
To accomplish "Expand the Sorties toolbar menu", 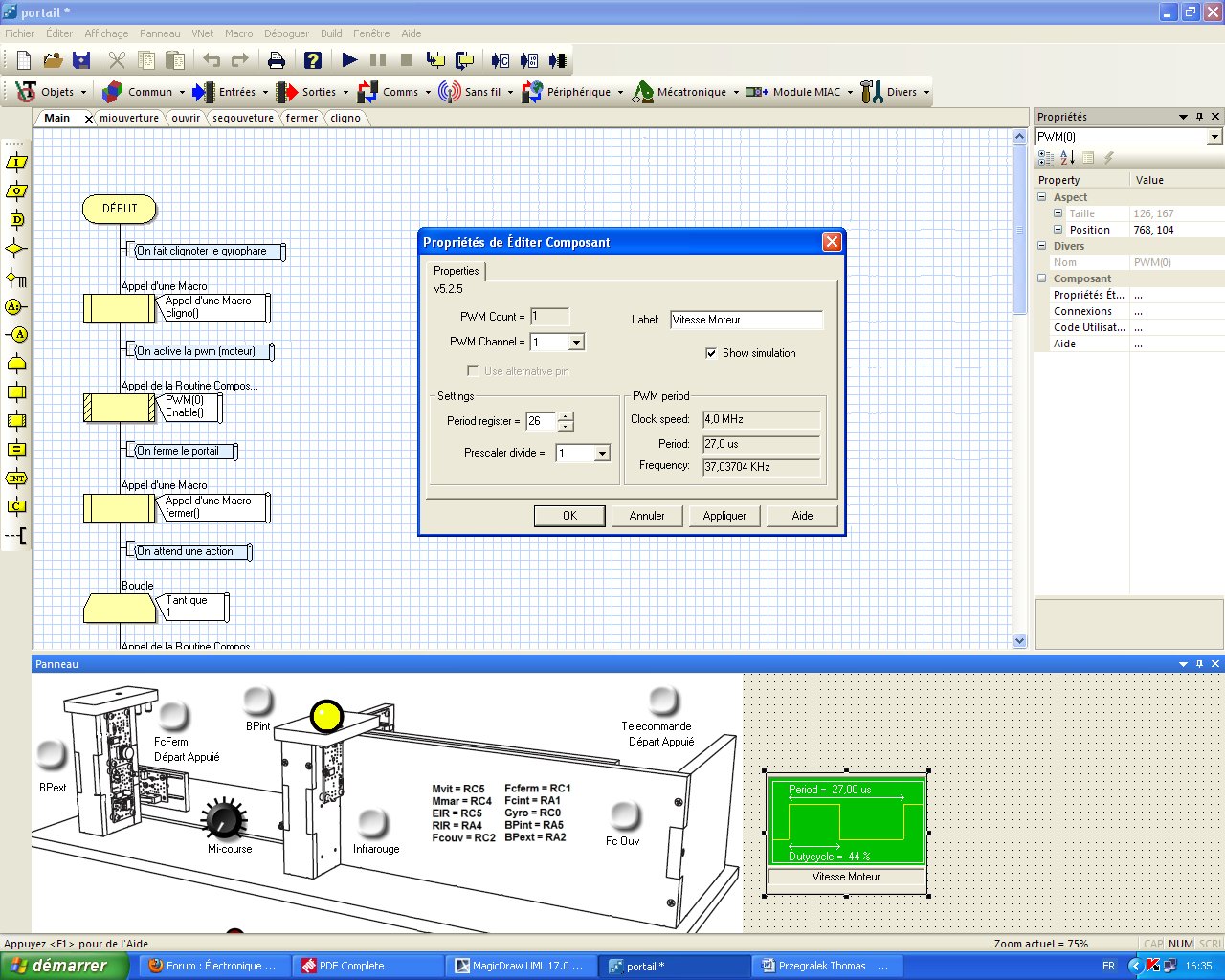I will click(x=345, y=92).
